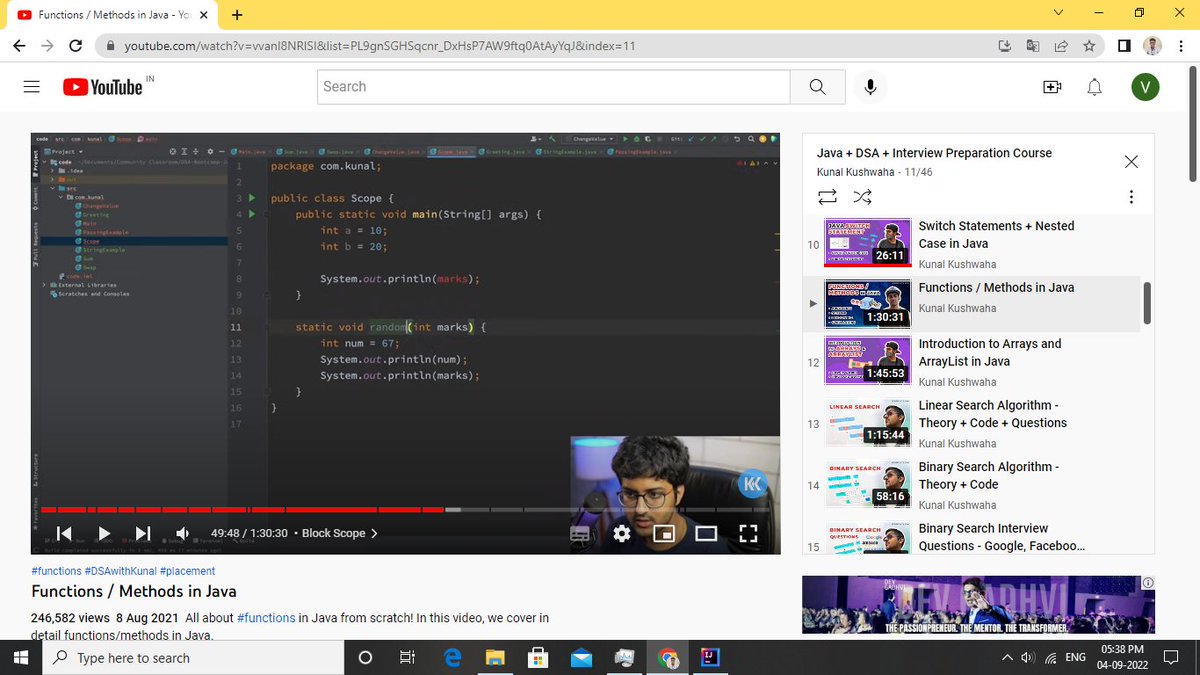Close the playlist panel
The image size is (1200, 675).
pyautogui.click(x=1131, y=161)
